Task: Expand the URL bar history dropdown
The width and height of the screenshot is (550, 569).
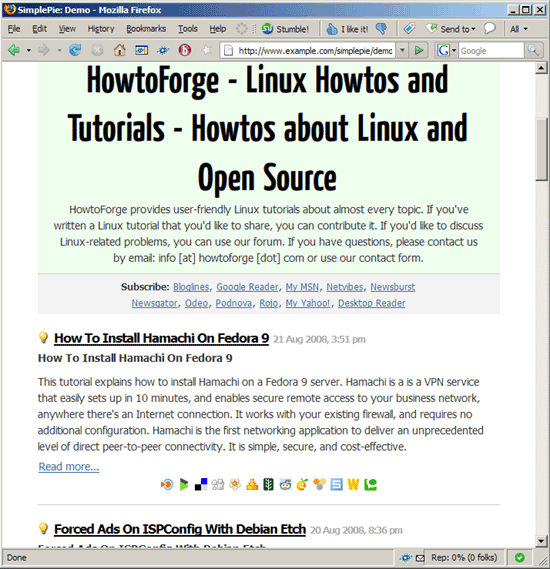Action: [x=402, y=50]
